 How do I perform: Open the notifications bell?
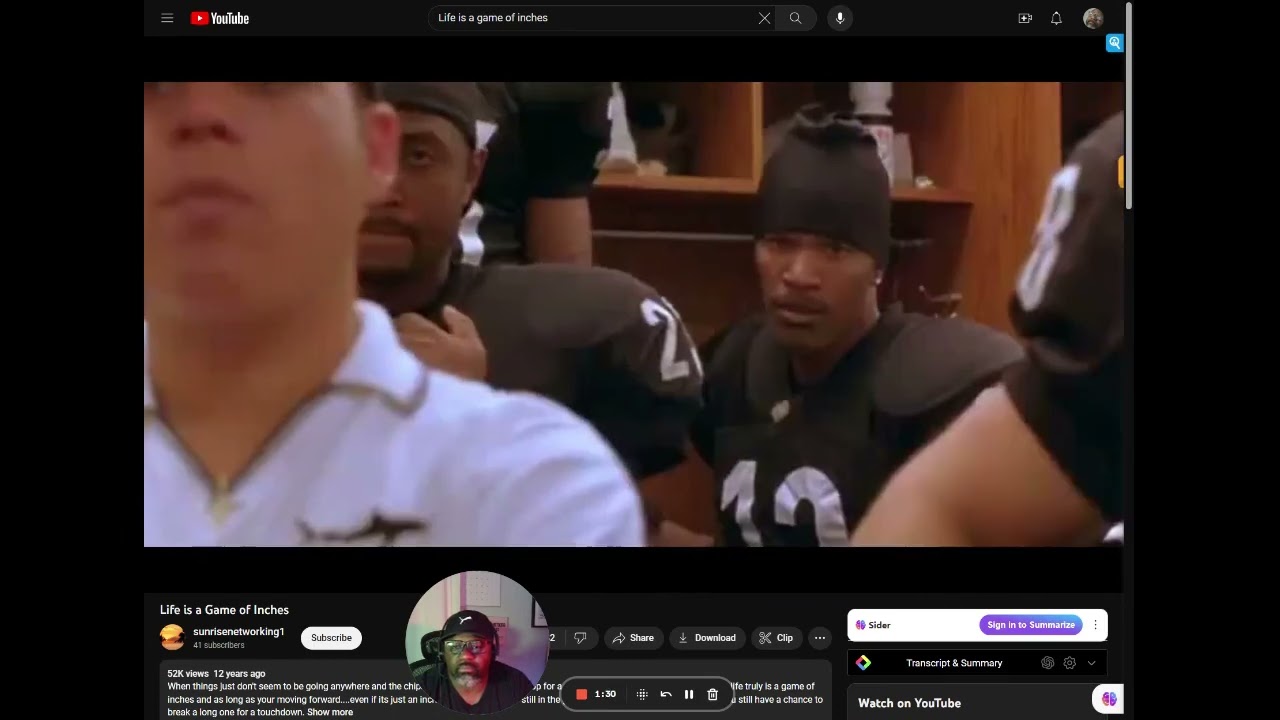coord(1056,18)
